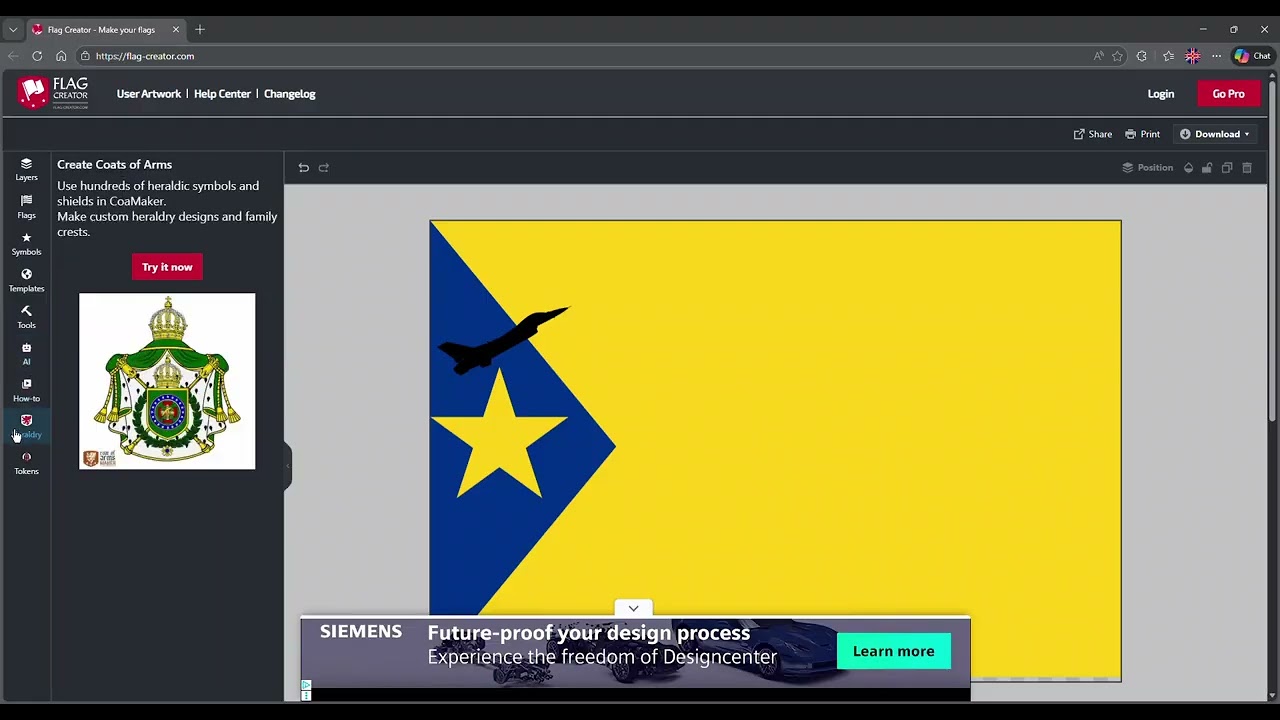Open the Layers panel
This screenshot has width=1280, height=720.
(x=26, y=169)
